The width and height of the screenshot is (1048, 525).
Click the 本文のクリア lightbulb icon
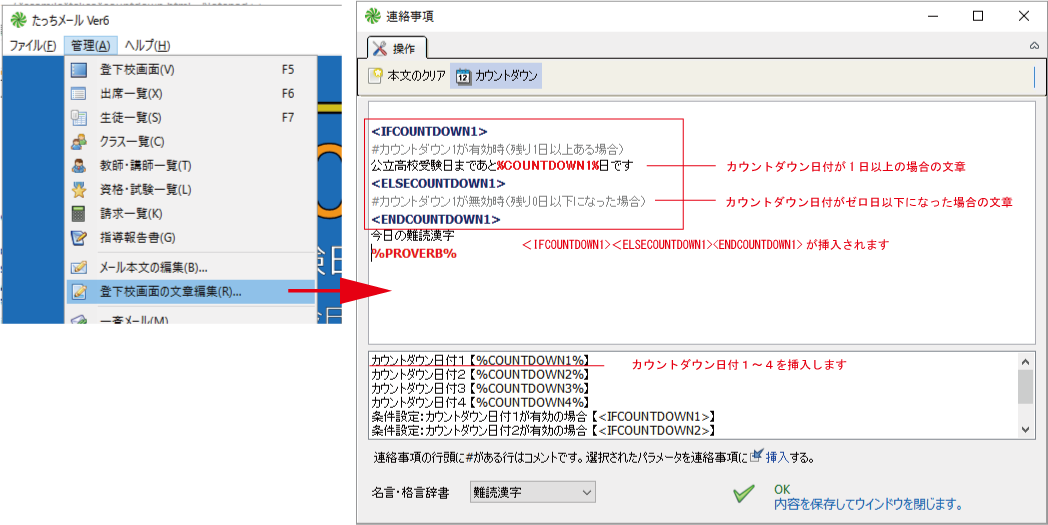pyautogui.click(x=376, y=76)
